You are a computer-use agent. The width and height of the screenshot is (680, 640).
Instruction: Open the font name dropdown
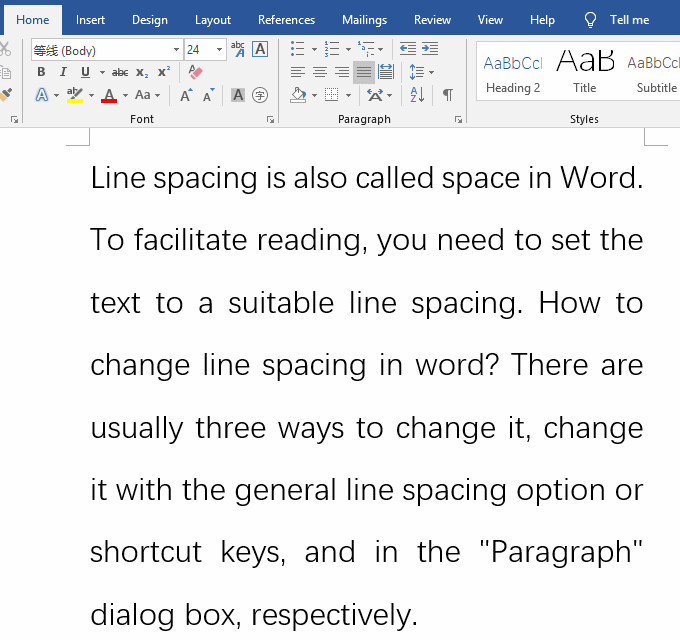(177, 49)
